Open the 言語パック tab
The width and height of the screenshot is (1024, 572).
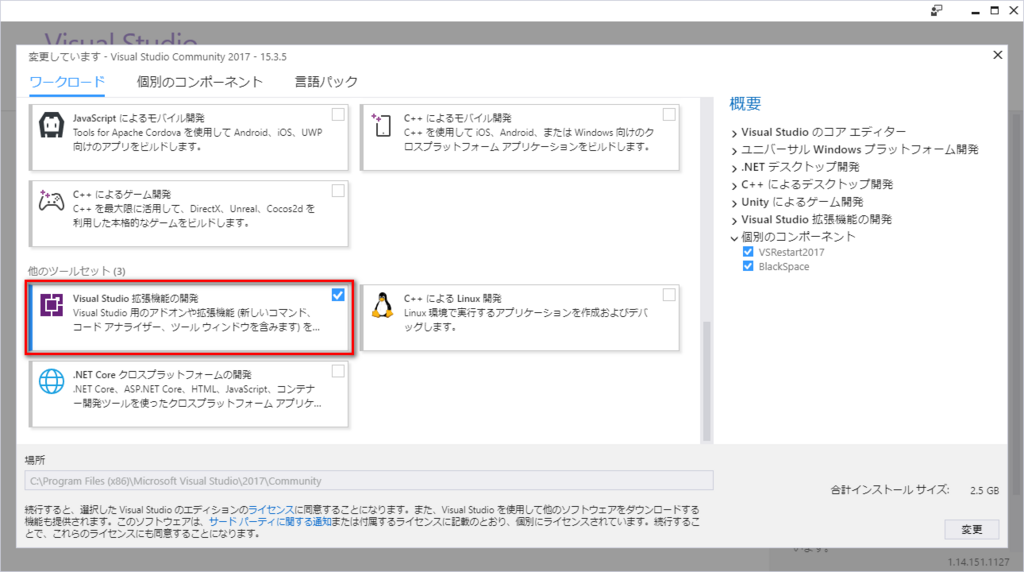click(326, 82)
